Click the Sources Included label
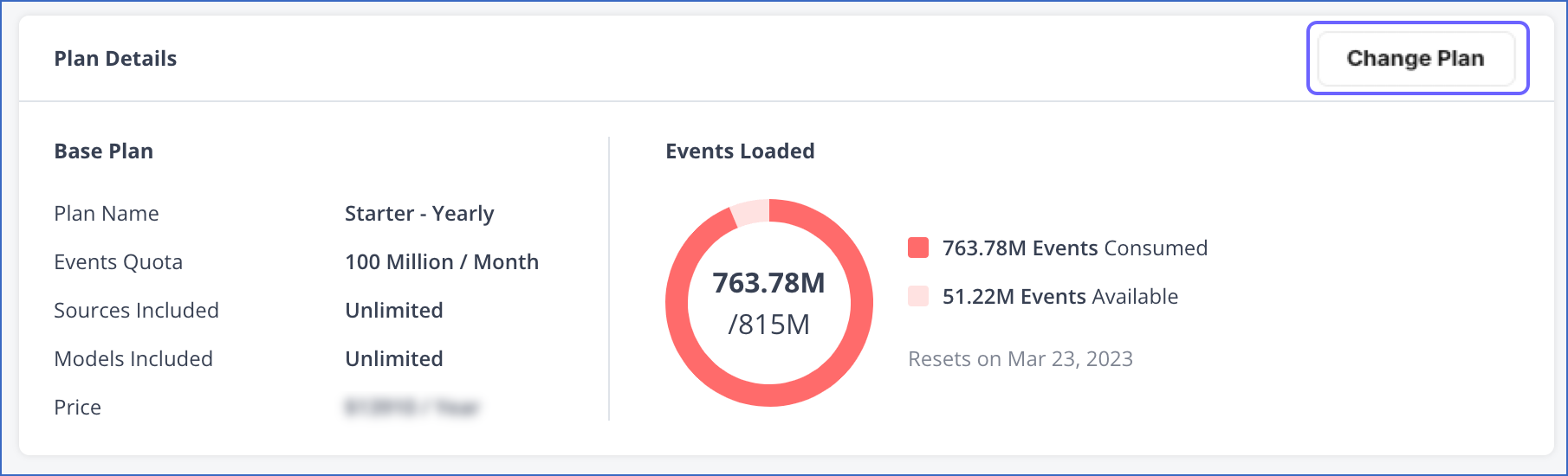This screenshot has width=1568, height=476. pyautogui.click(x=136, y=310)
